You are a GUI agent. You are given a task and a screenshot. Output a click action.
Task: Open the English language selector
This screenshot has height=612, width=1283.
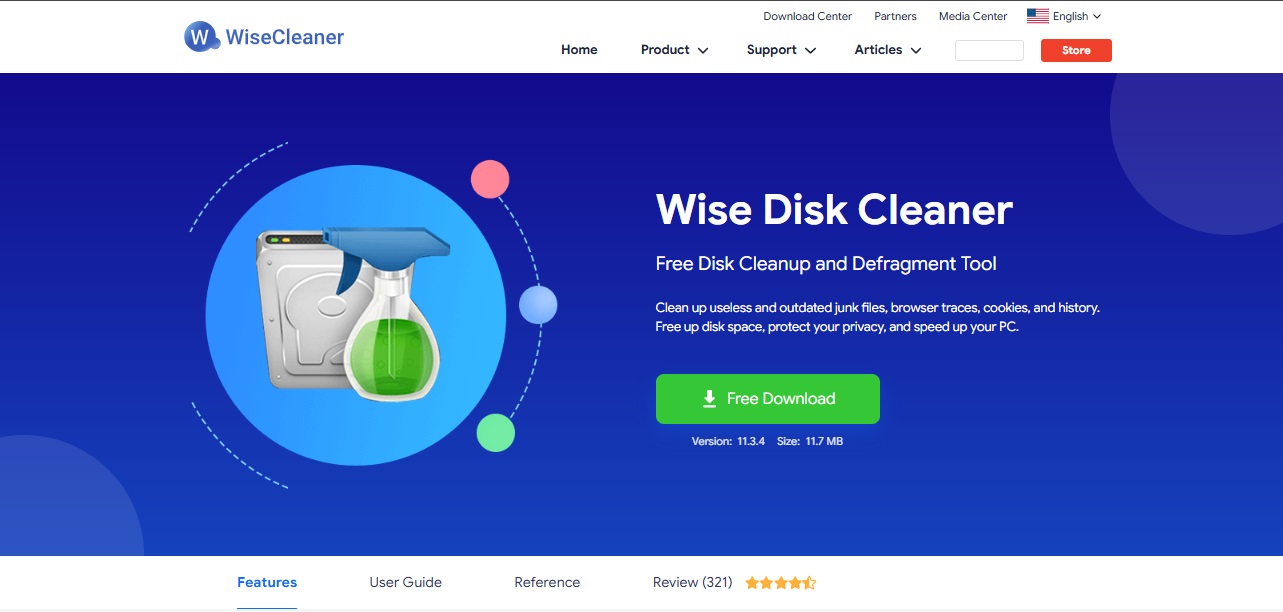click(1064, 16)
